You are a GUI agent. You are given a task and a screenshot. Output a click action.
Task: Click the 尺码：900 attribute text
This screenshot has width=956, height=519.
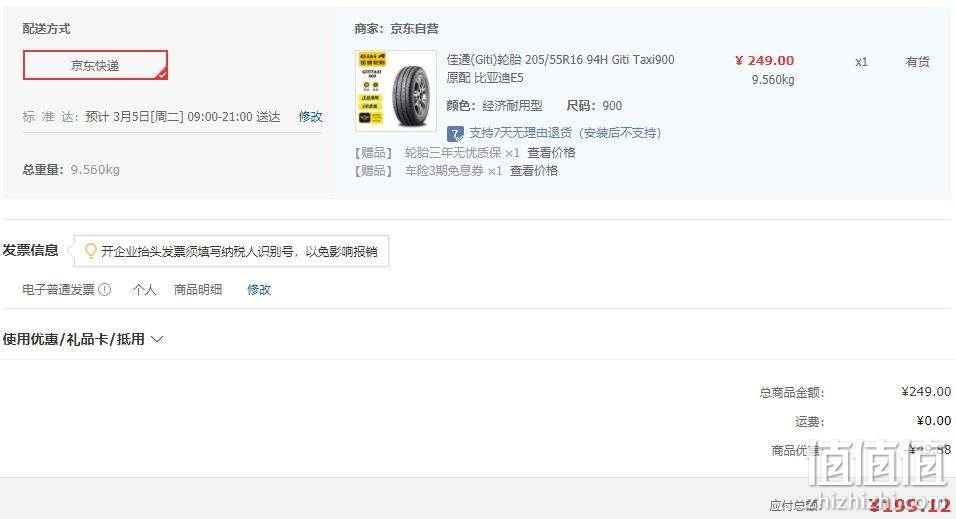[x=594, y=106]
